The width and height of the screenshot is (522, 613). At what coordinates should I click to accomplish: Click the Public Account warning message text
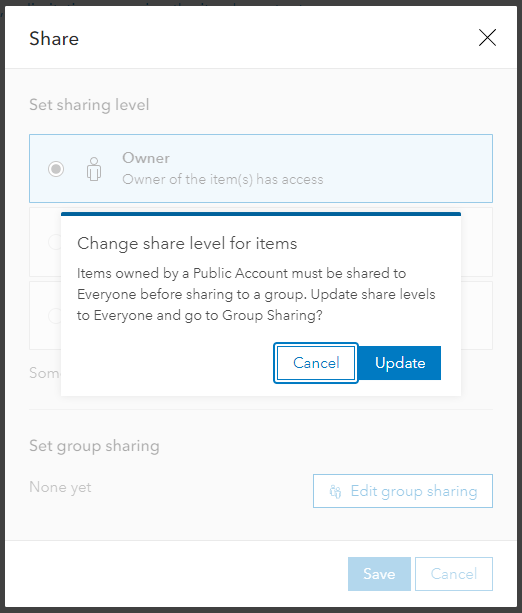[x=256, y=294]
